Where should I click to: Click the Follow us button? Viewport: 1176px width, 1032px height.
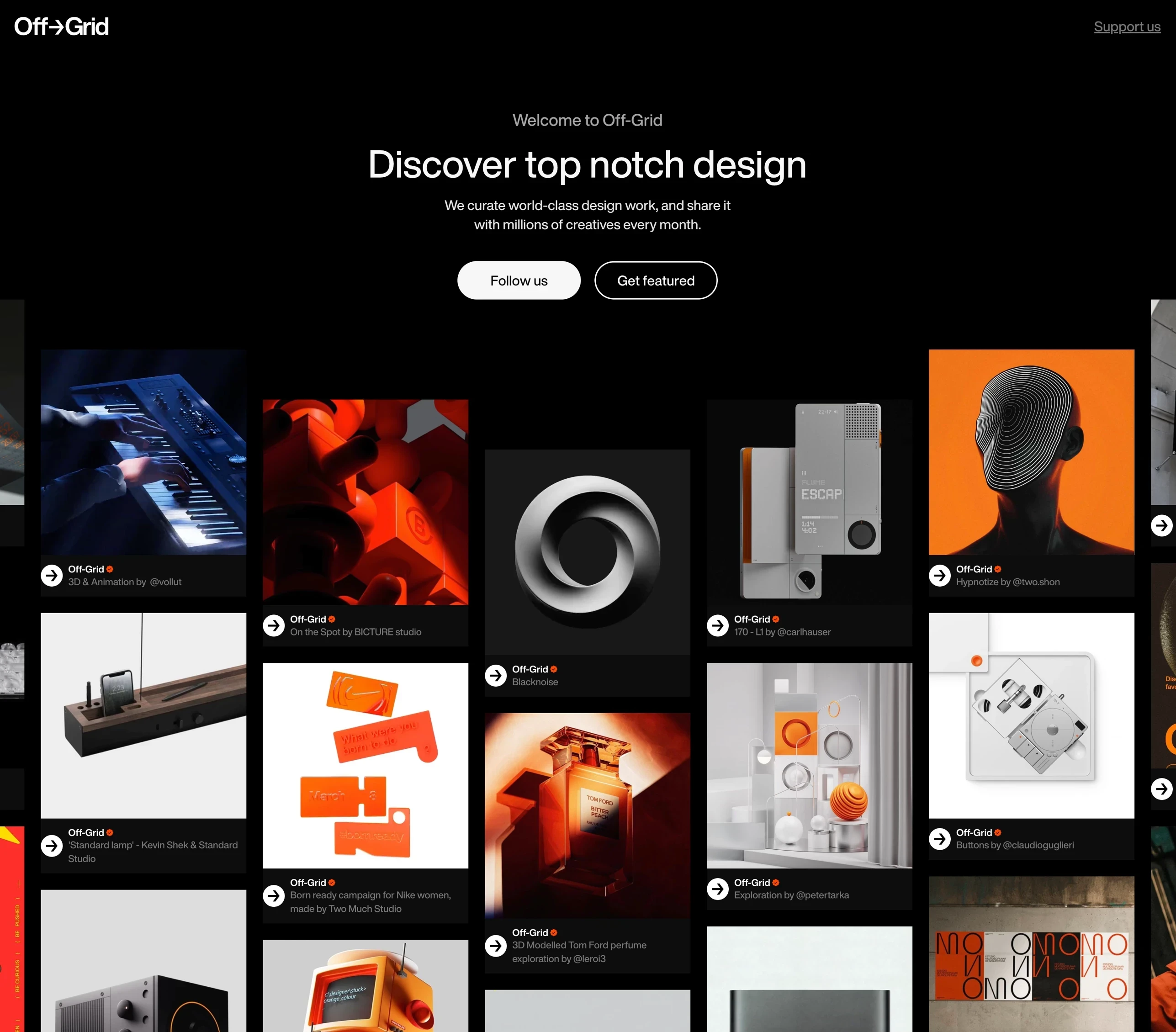[x=519, y=280]
